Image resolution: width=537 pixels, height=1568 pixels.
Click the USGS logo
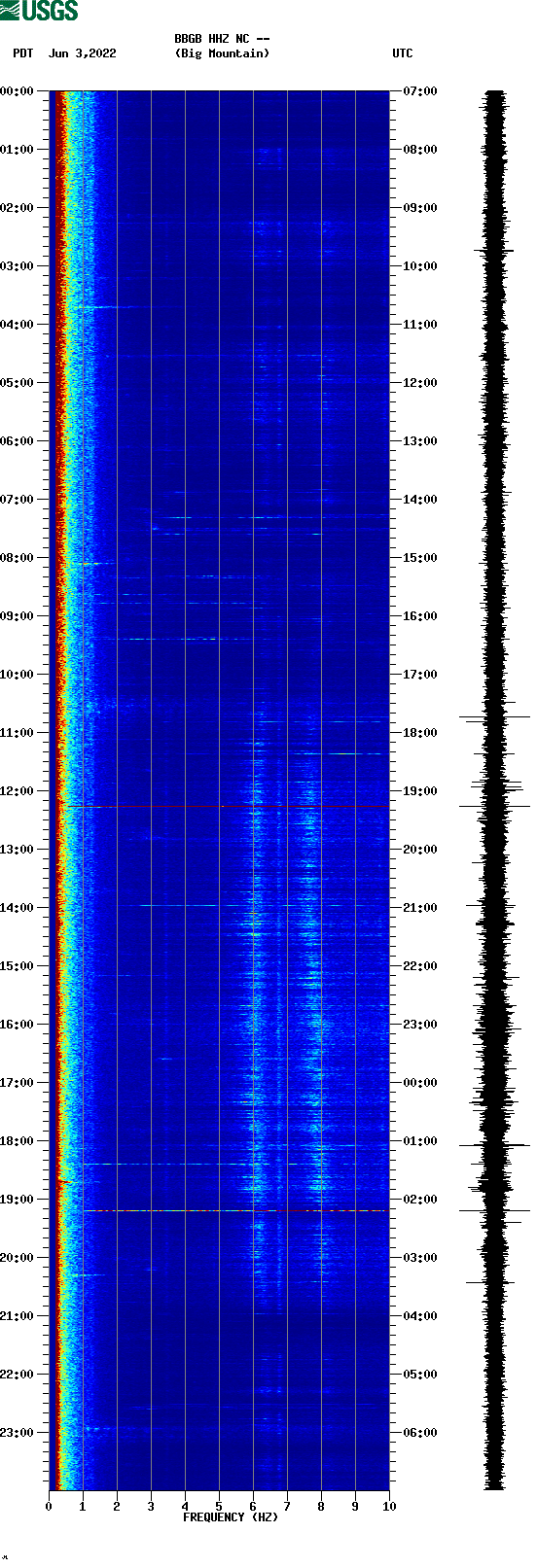[39, 11]
